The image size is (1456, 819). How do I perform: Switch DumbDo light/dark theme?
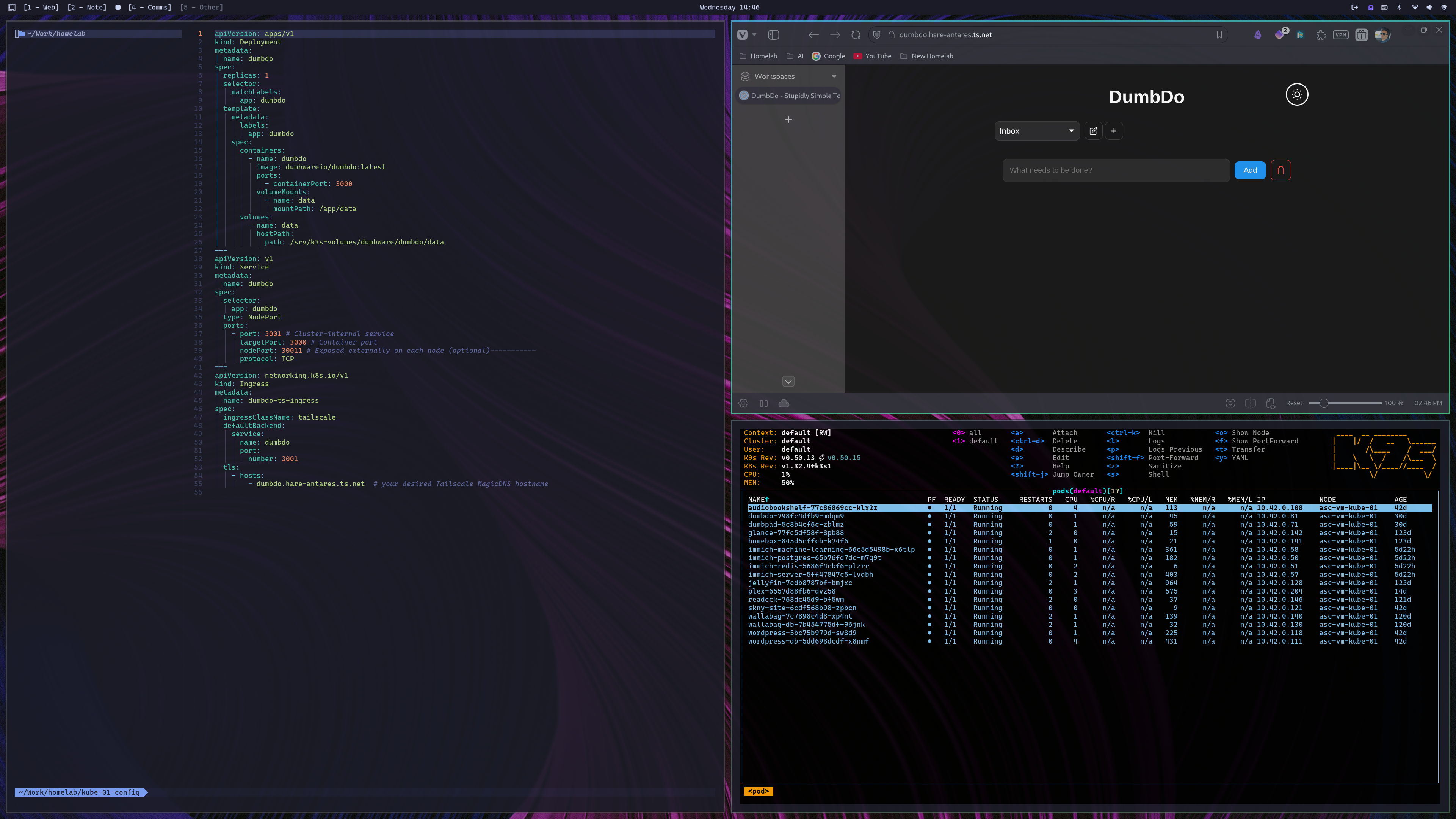[1297, 94]
